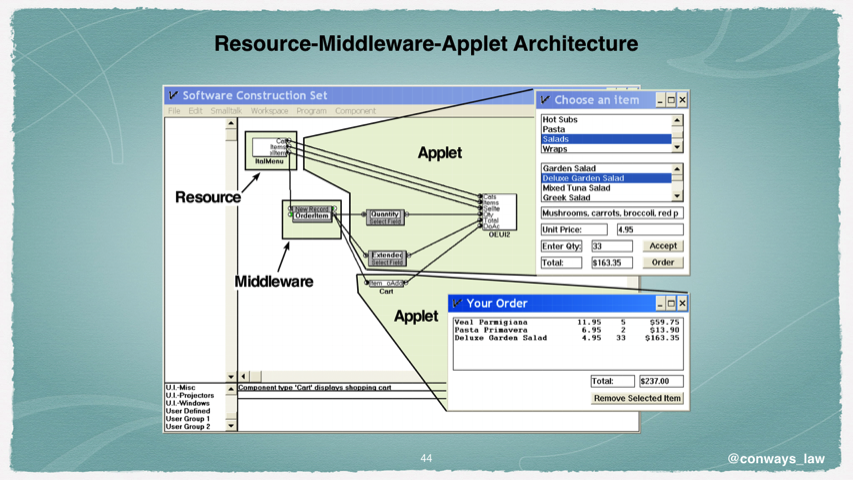Select Deluxe Garden Salad order row
This screenshot has width=853, height=480.
tap(567, 338)
